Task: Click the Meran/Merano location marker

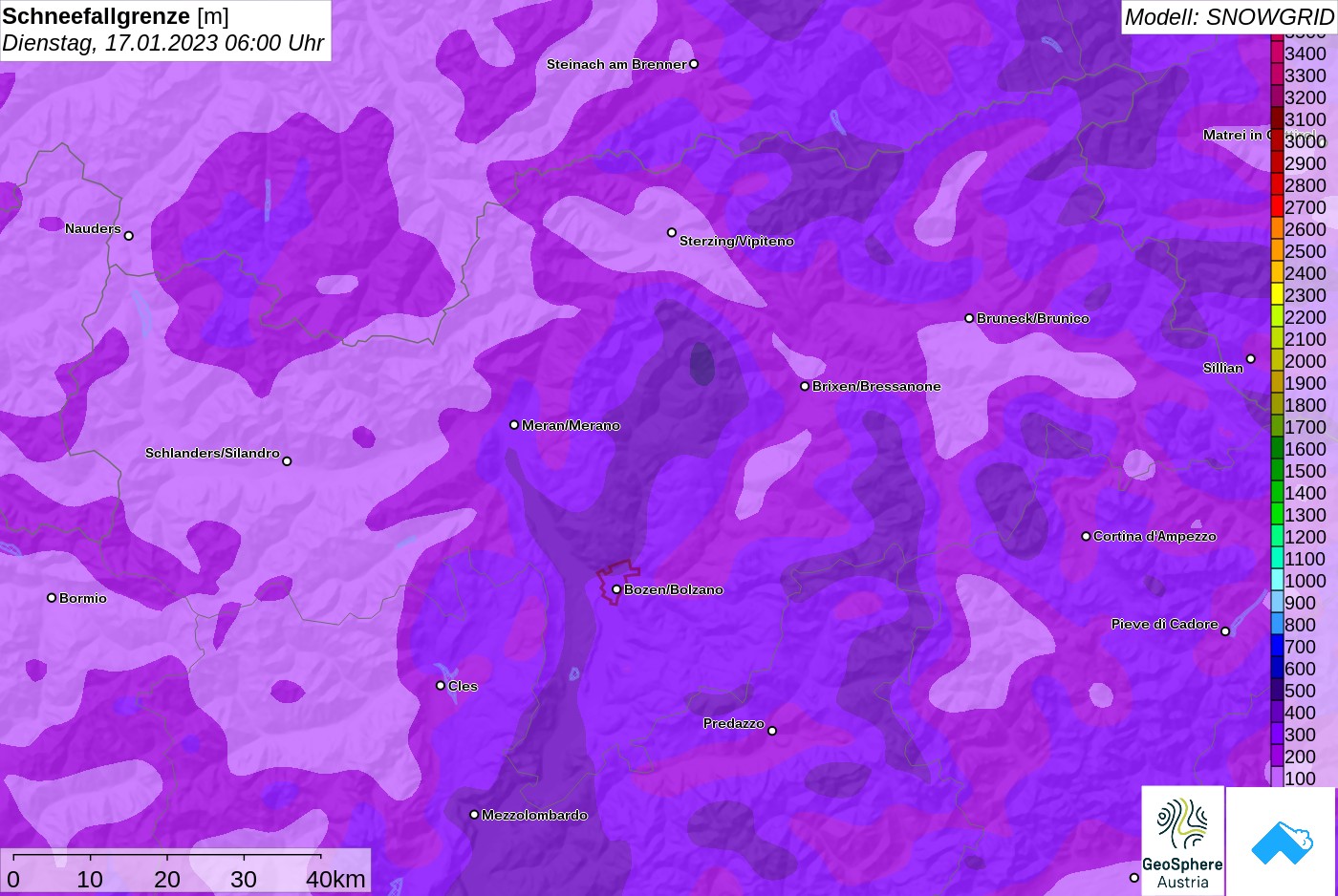Action: tap(514, 425)
